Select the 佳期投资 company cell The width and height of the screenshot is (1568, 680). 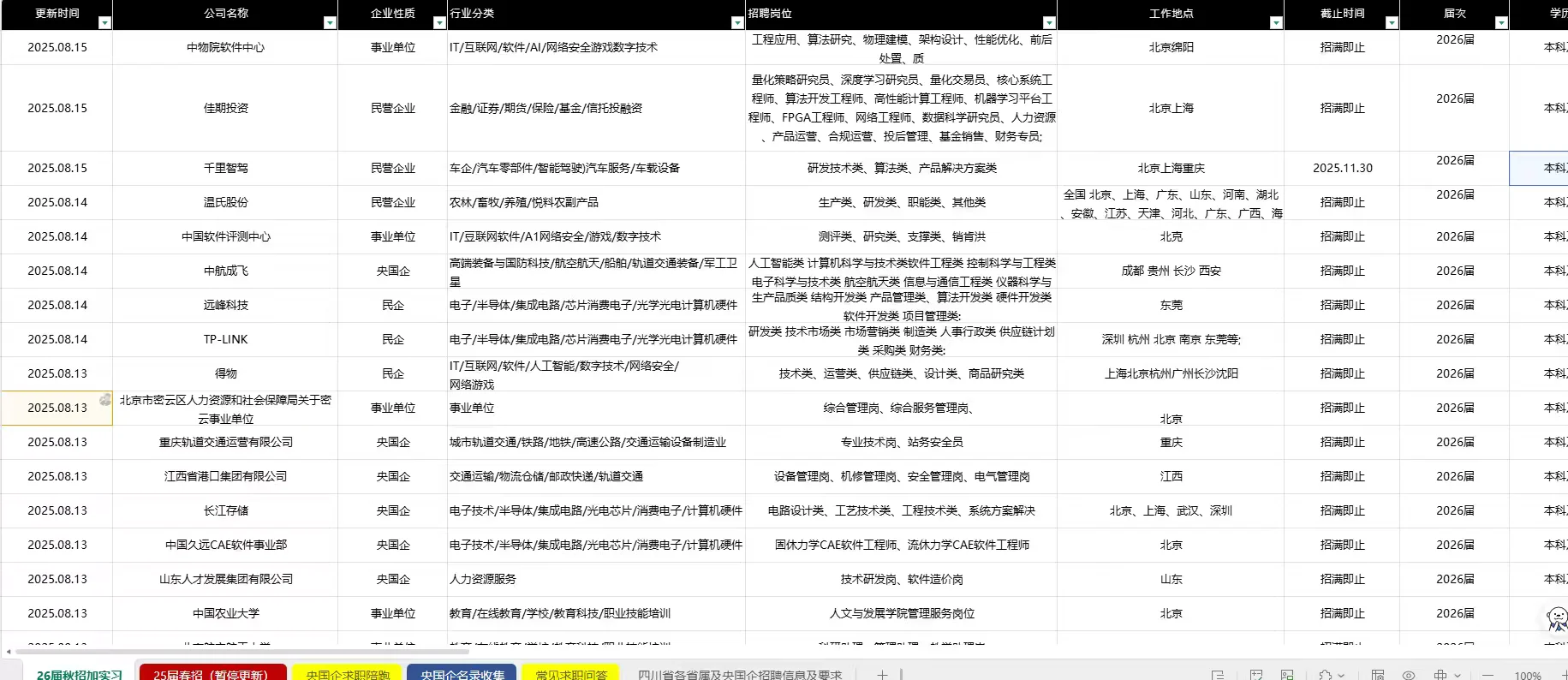[x=226, y=109]
